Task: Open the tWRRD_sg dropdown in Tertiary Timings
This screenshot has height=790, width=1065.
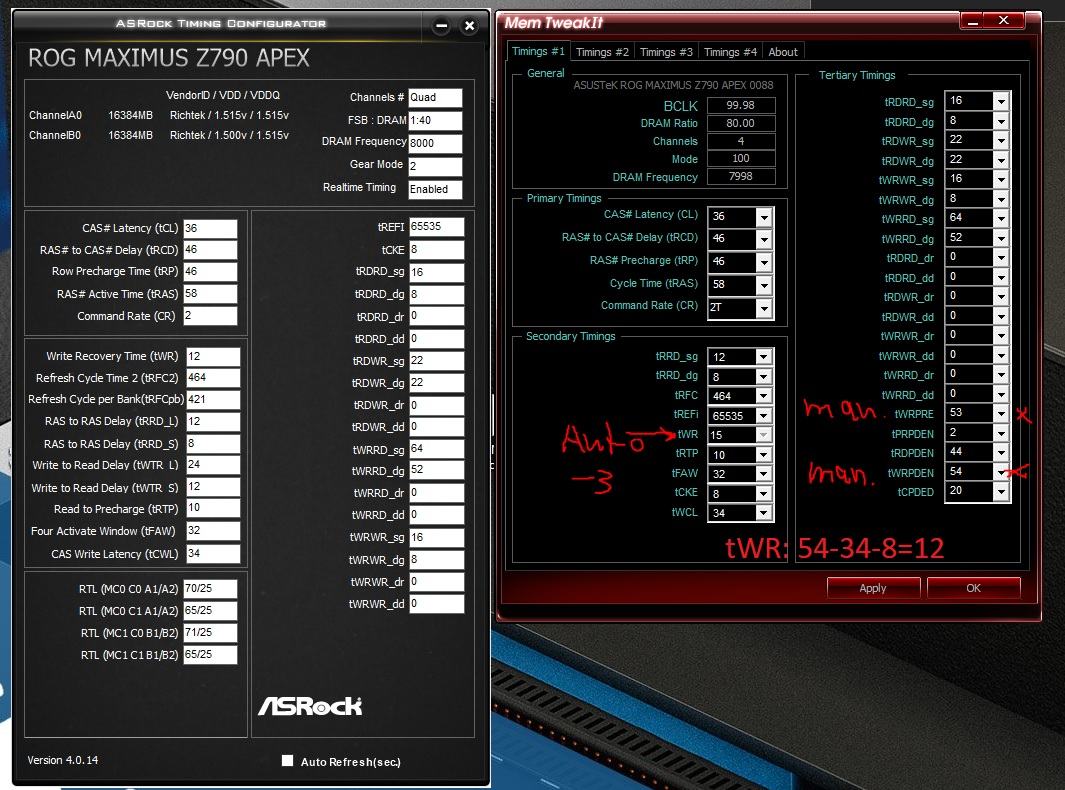Action: 1001,218
